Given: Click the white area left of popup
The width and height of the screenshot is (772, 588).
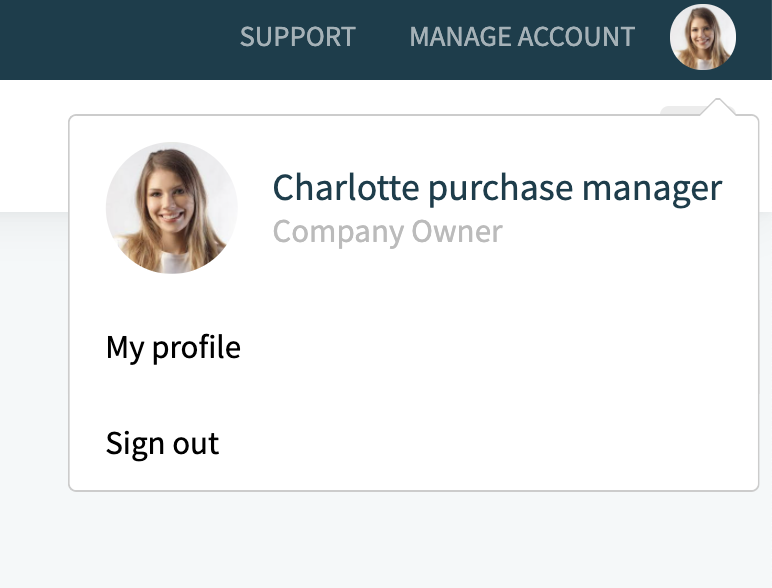Looking at the screenshot, I should pos(33,146).
